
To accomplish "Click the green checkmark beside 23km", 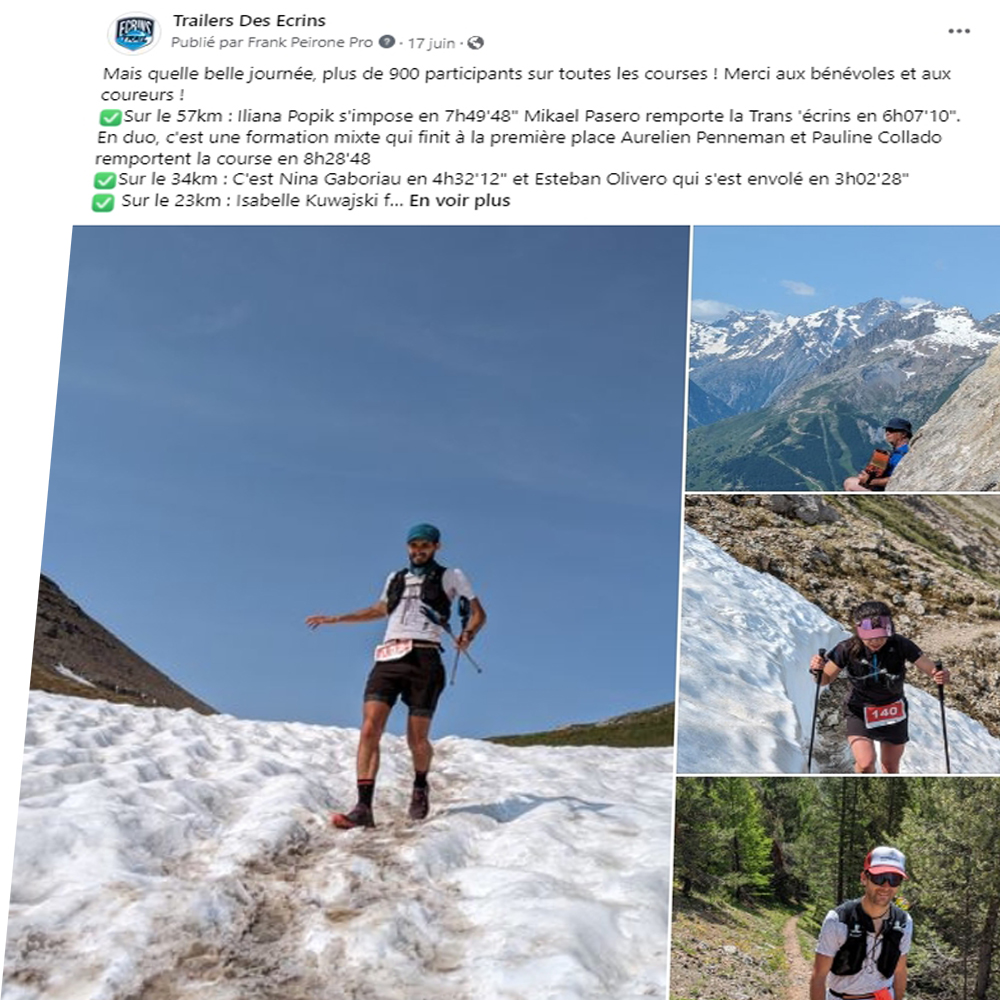I will click(103, 202).
